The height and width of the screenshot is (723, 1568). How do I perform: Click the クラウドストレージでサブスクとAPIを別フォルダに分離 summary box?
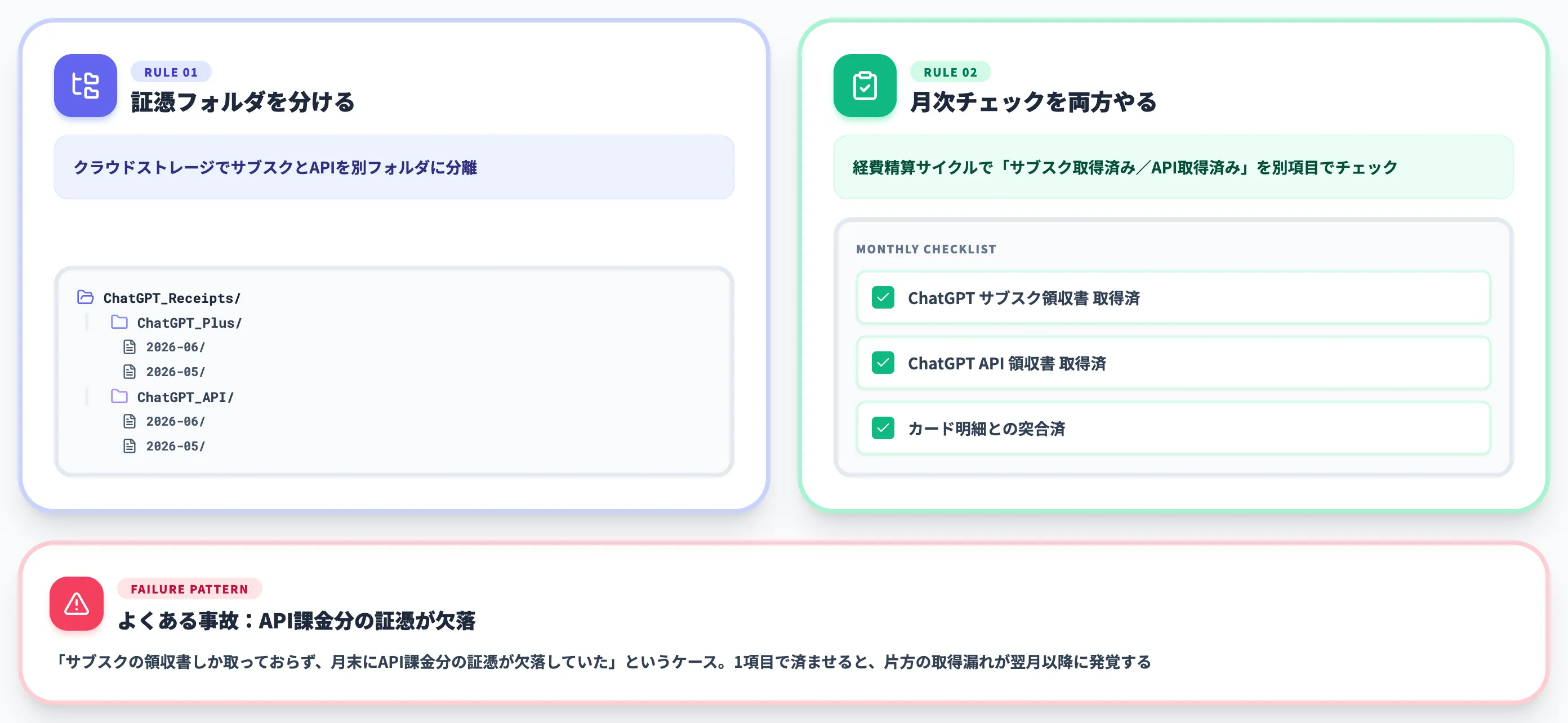[x=394, y=167]
